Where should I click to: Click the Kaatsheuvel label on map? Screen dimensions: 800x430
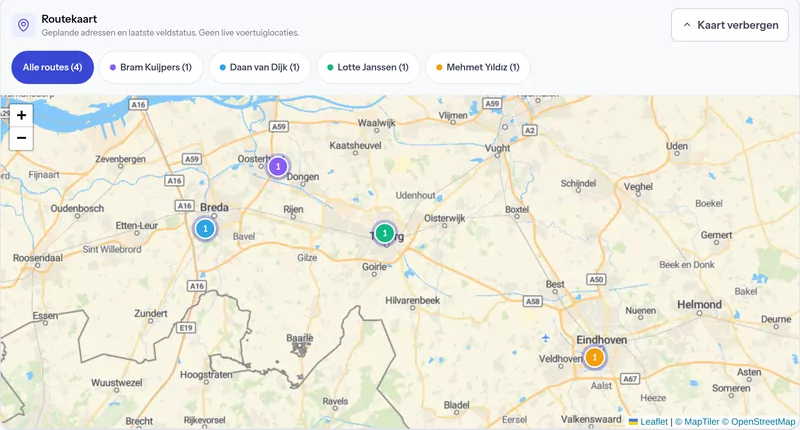(x=355, y=146)
